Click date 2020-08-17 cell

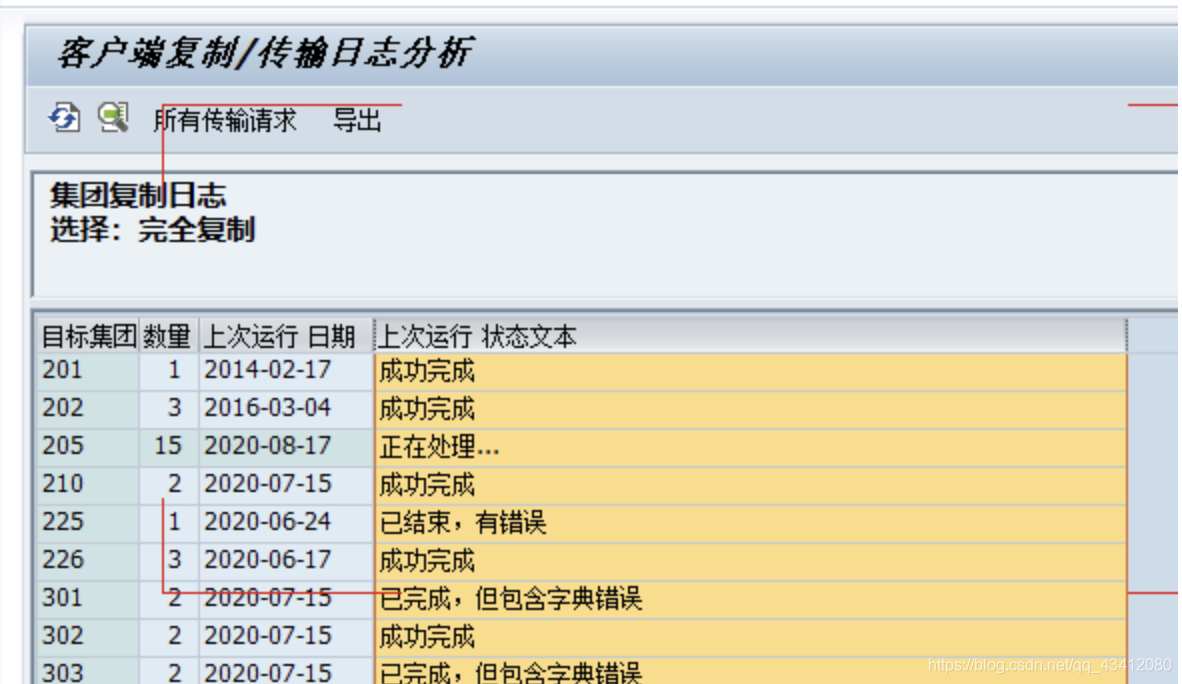tap(286, 446)
